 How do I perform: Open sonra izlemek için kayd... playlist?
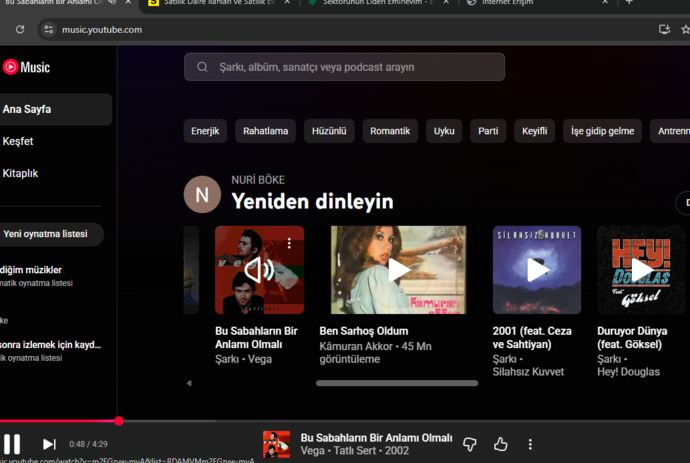[50, 350]
